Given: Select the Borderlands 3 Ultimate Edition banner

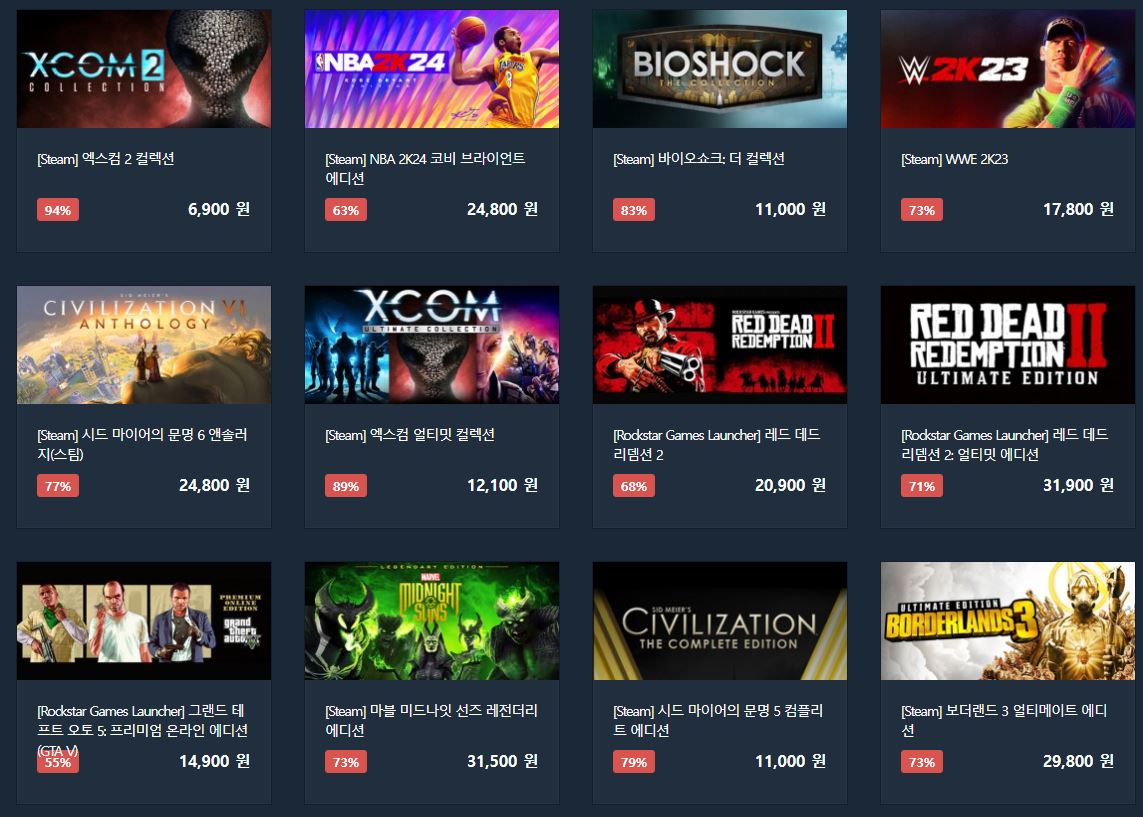Looking at the screenshot, I should (x=1007, y=621).
